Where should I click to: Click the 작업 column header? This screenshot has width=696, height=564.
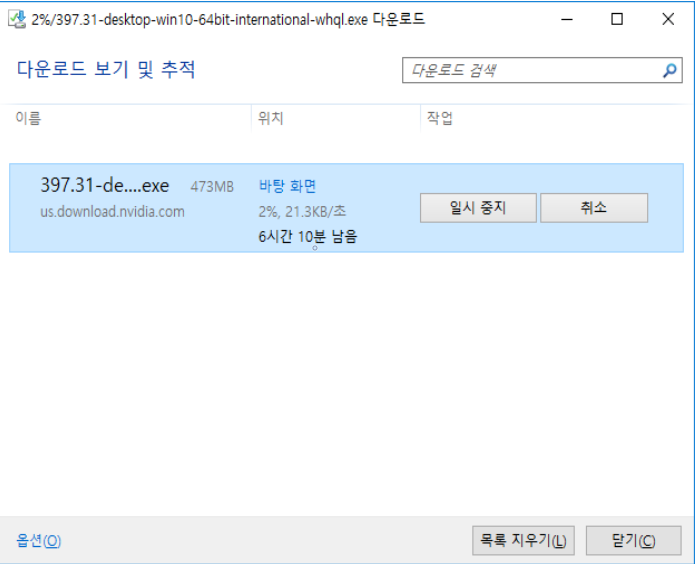coord(439,118)
